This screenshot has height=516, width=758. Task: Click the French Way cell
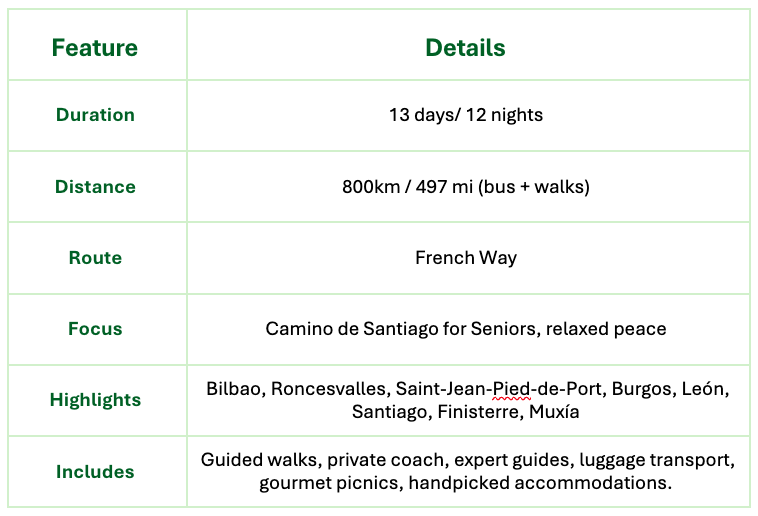coord(465,258)
